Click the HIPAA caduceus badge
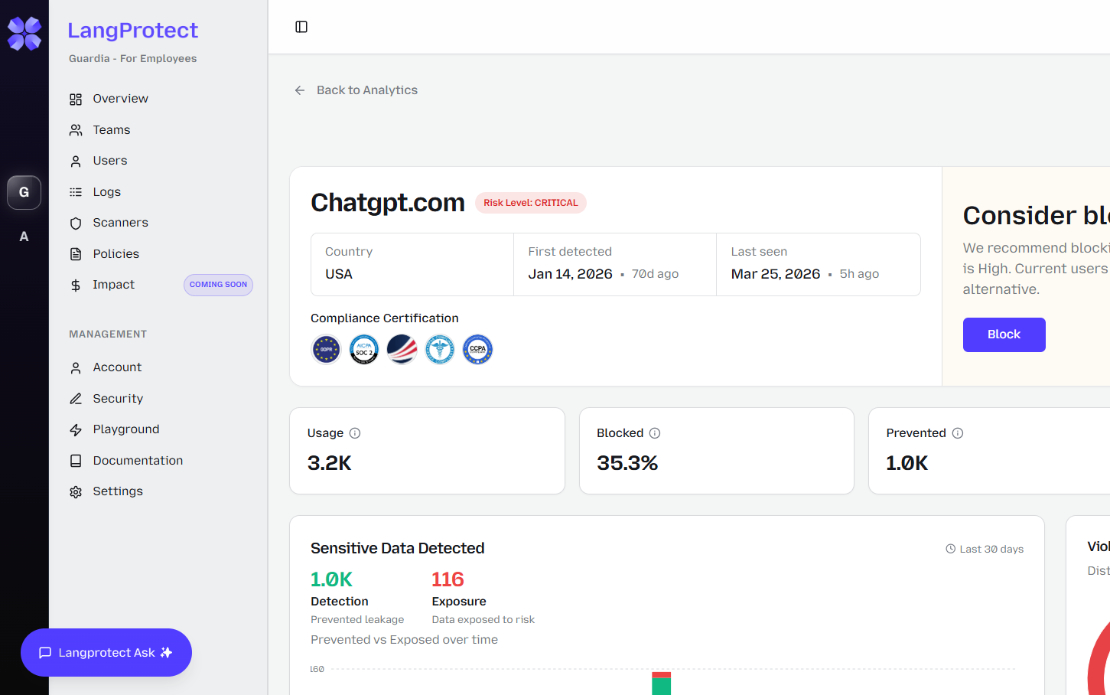This screenshot has height=695, width=1110. point(440,349)
